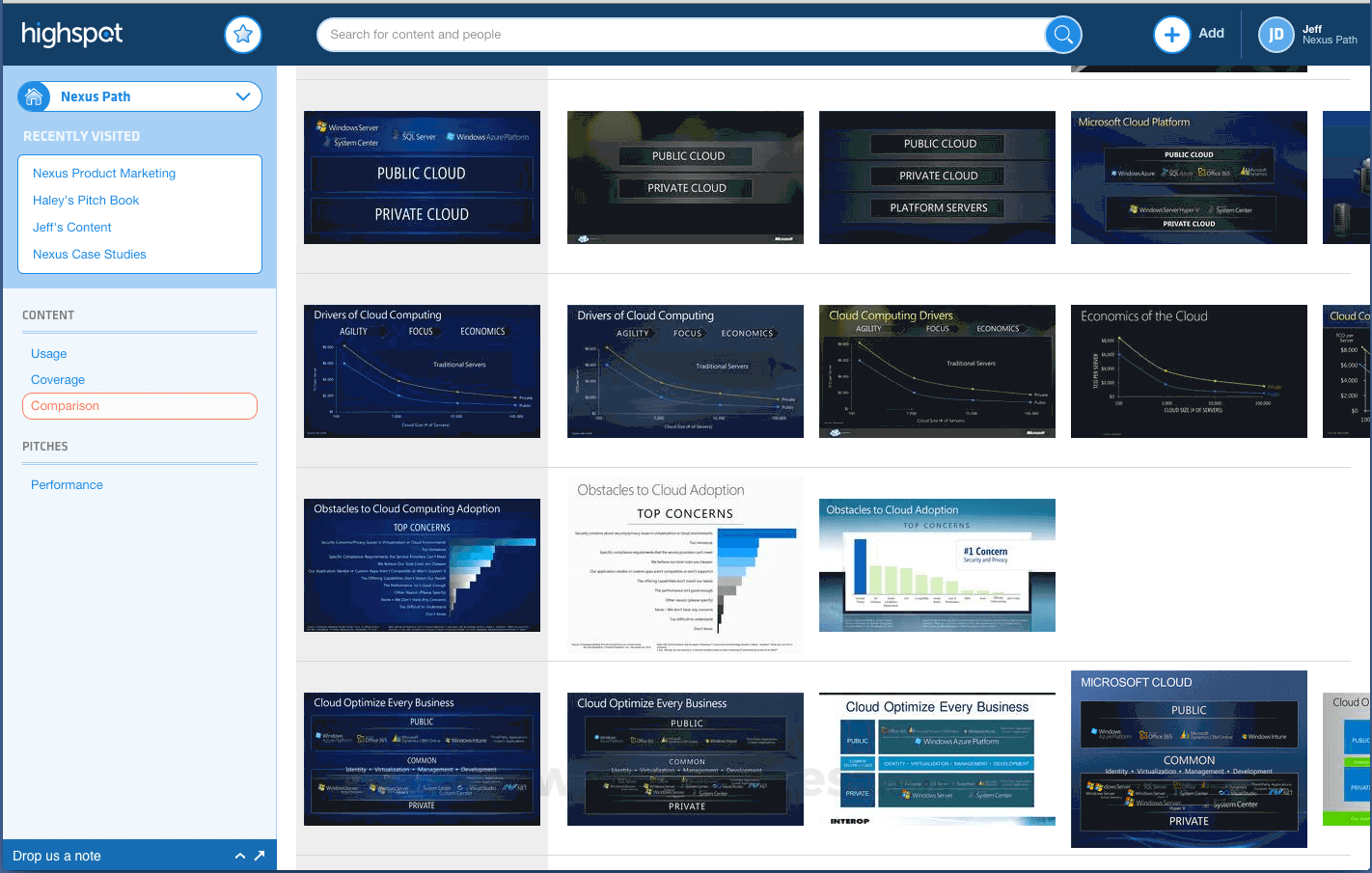1372x873 pixels.
Task: Click the star favorites icon in the header
Action: 242,35
